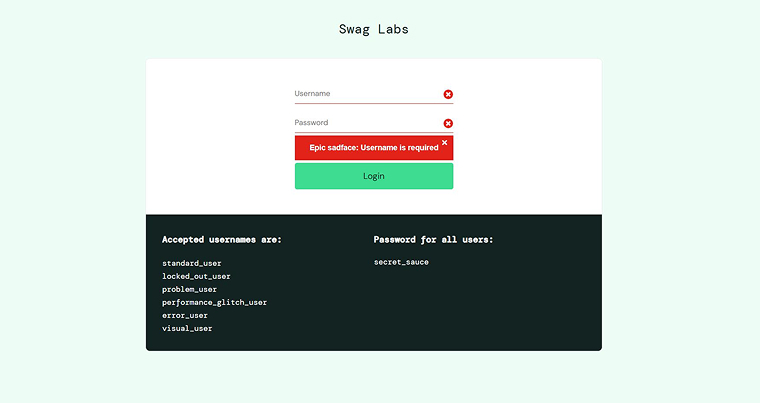Click the problem_user username text
The height and width of the screenshot is (403, 760).
(190, 290)
